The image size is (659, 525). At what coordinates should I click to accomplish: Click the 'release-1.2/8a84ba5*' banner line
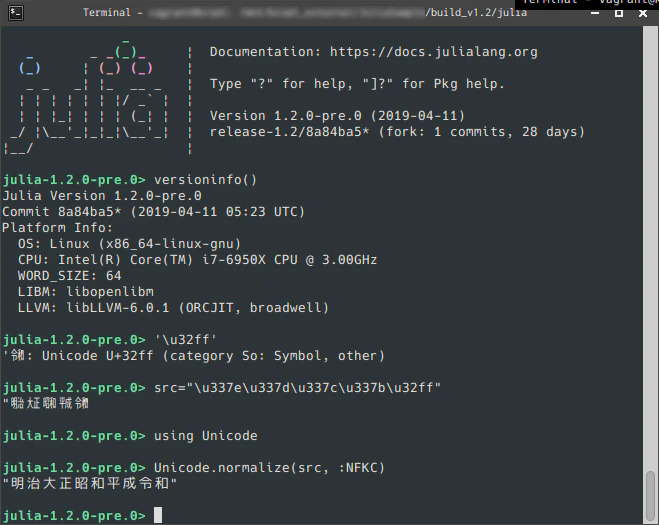[397, 132]
